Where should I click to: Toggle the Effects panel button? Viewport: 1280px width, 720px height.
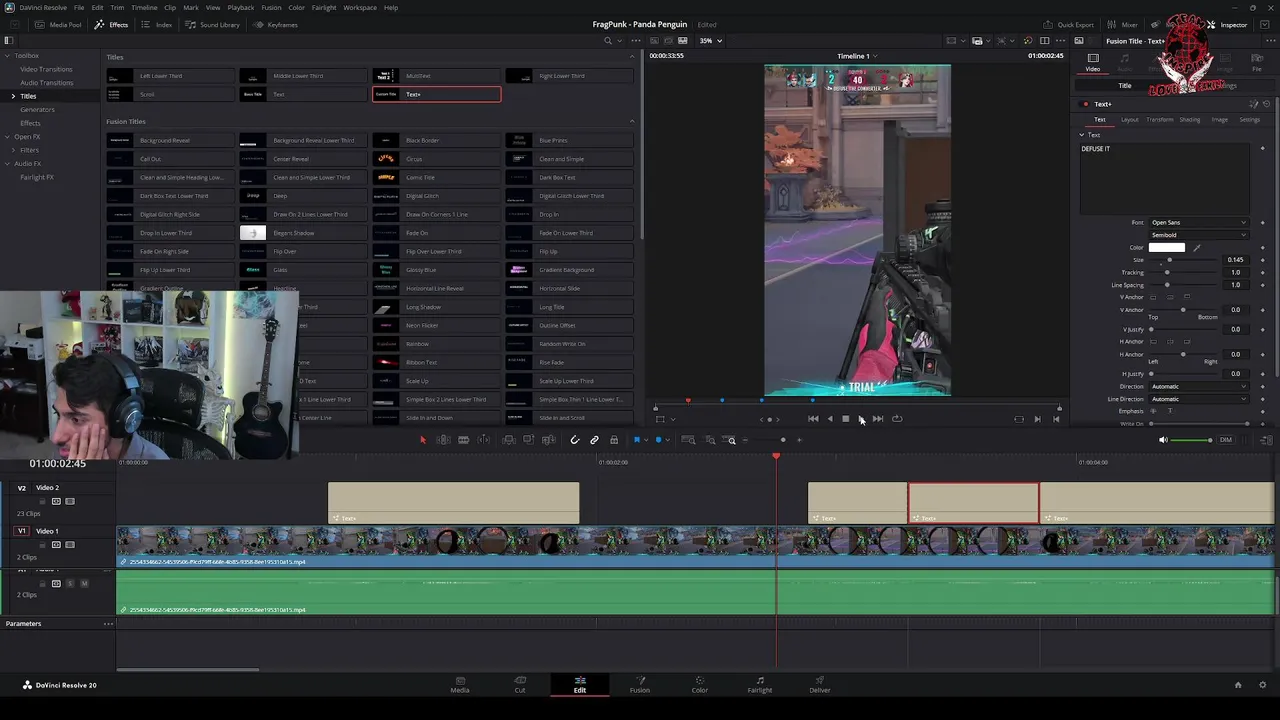coord(112,25)
